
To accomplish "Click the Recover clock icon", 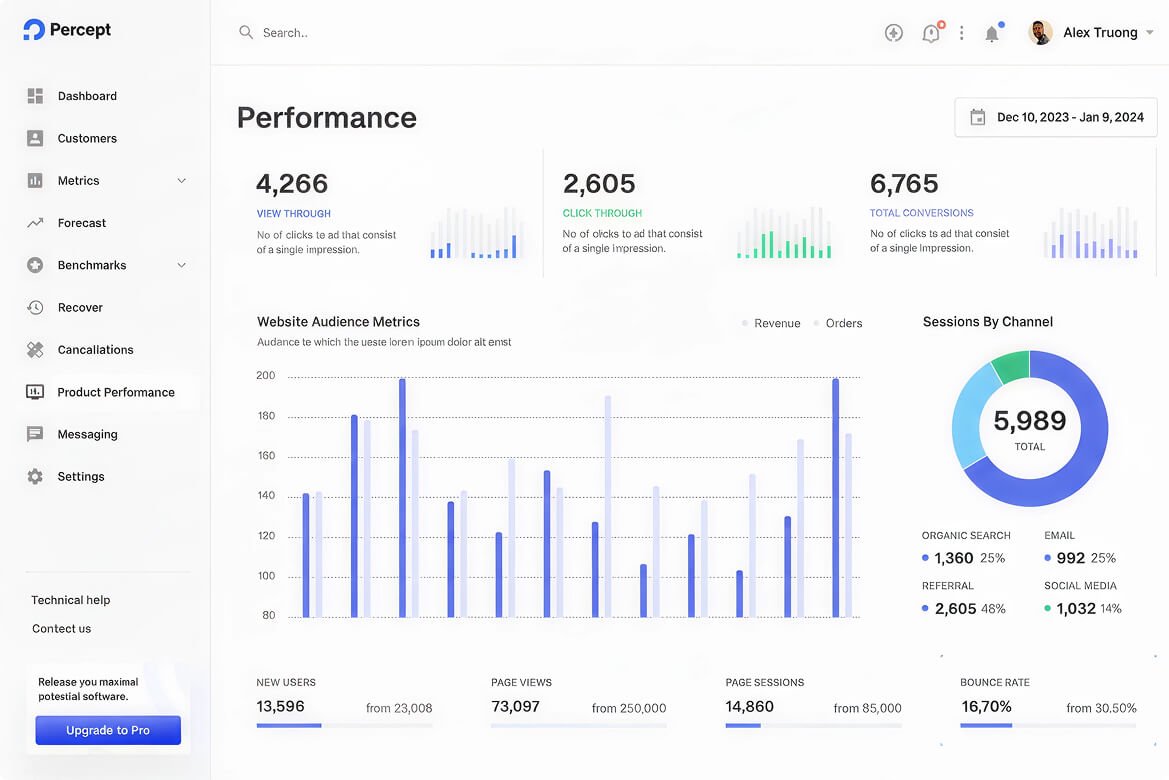I will 35,307.
